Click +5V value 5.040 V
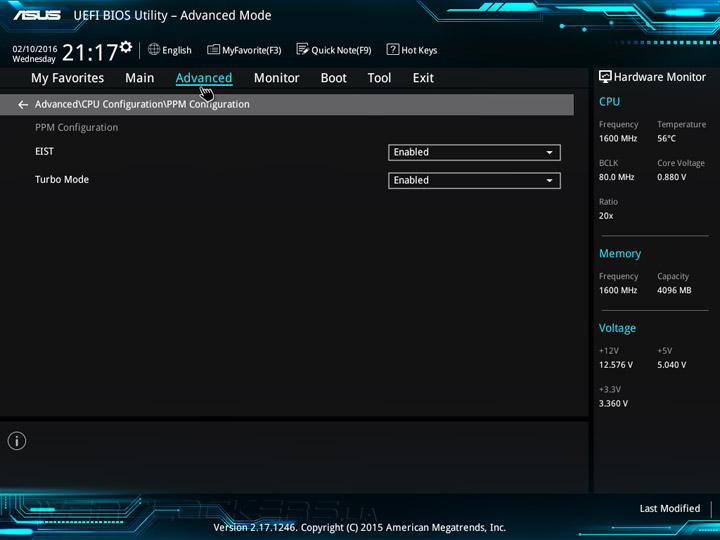 coord(672,365)
